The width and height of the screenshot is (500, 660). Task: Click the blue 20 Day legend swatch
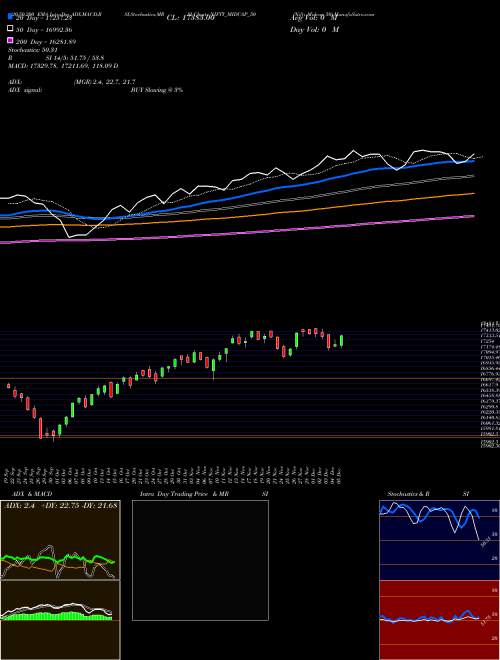(10, 16)
